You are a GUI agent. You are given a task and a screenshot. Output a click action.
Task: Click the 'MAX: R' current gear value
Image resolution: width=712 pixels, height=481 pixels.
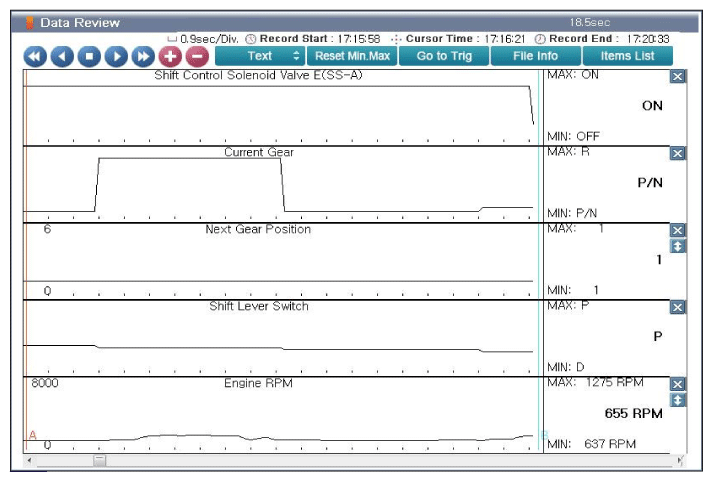coord(569,152)
